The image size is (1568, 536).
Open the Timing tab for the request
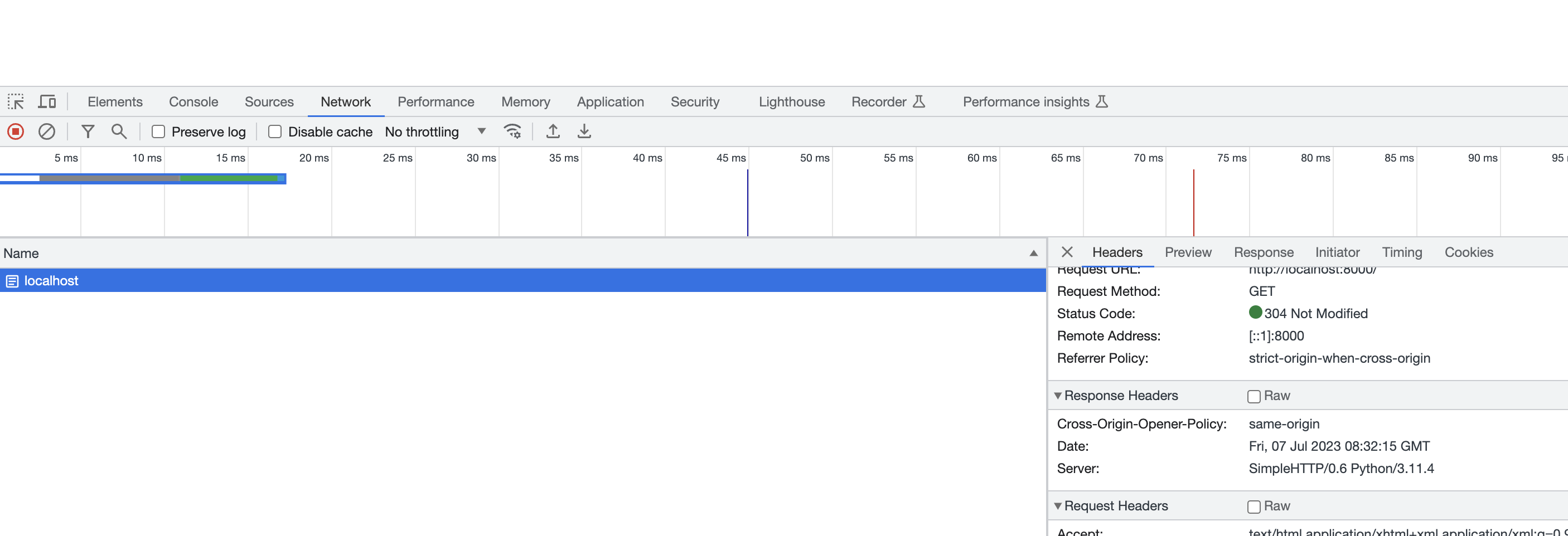[x=1402, y=252]
